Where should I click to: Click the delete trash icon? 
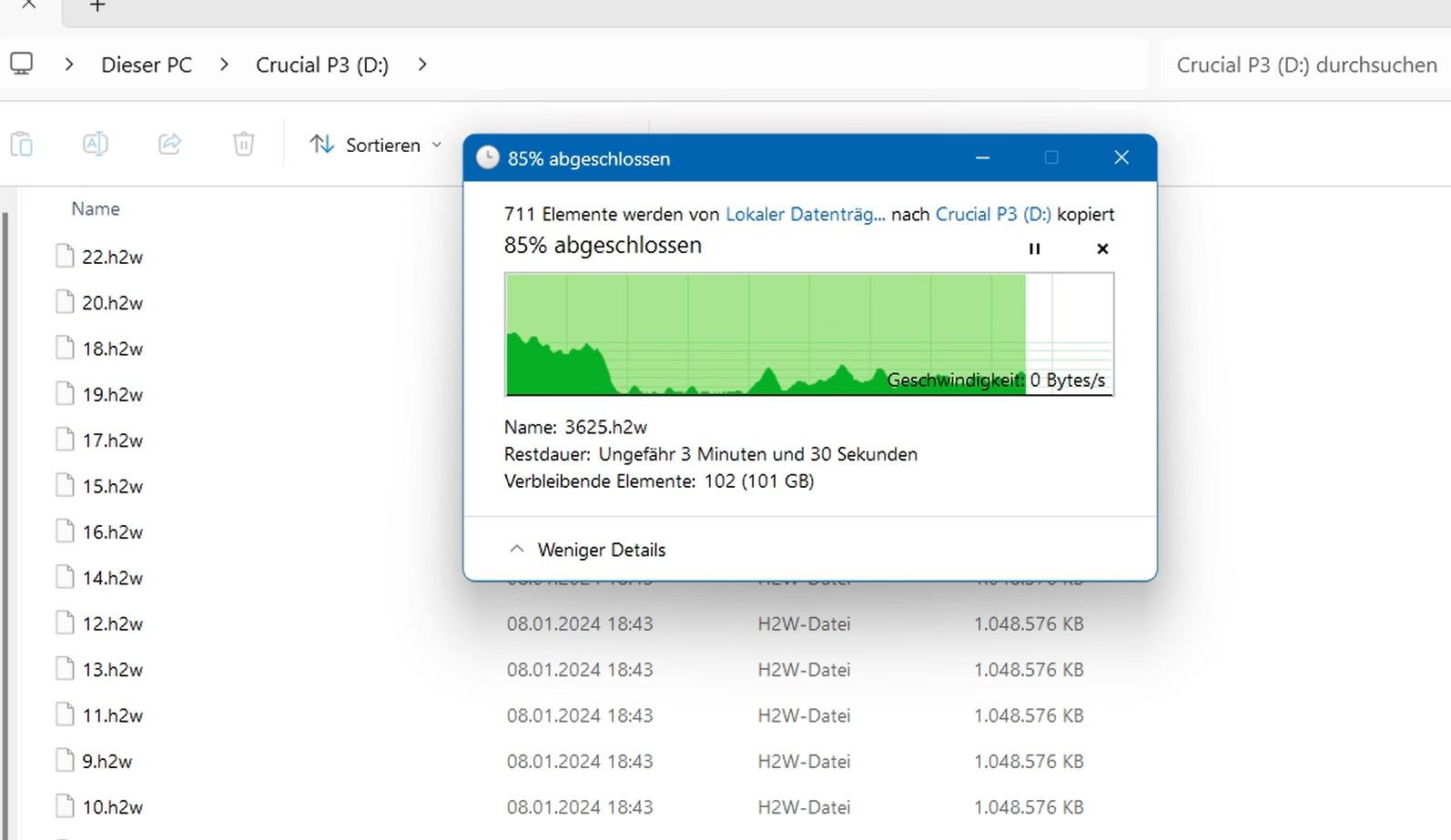[244, 145]
